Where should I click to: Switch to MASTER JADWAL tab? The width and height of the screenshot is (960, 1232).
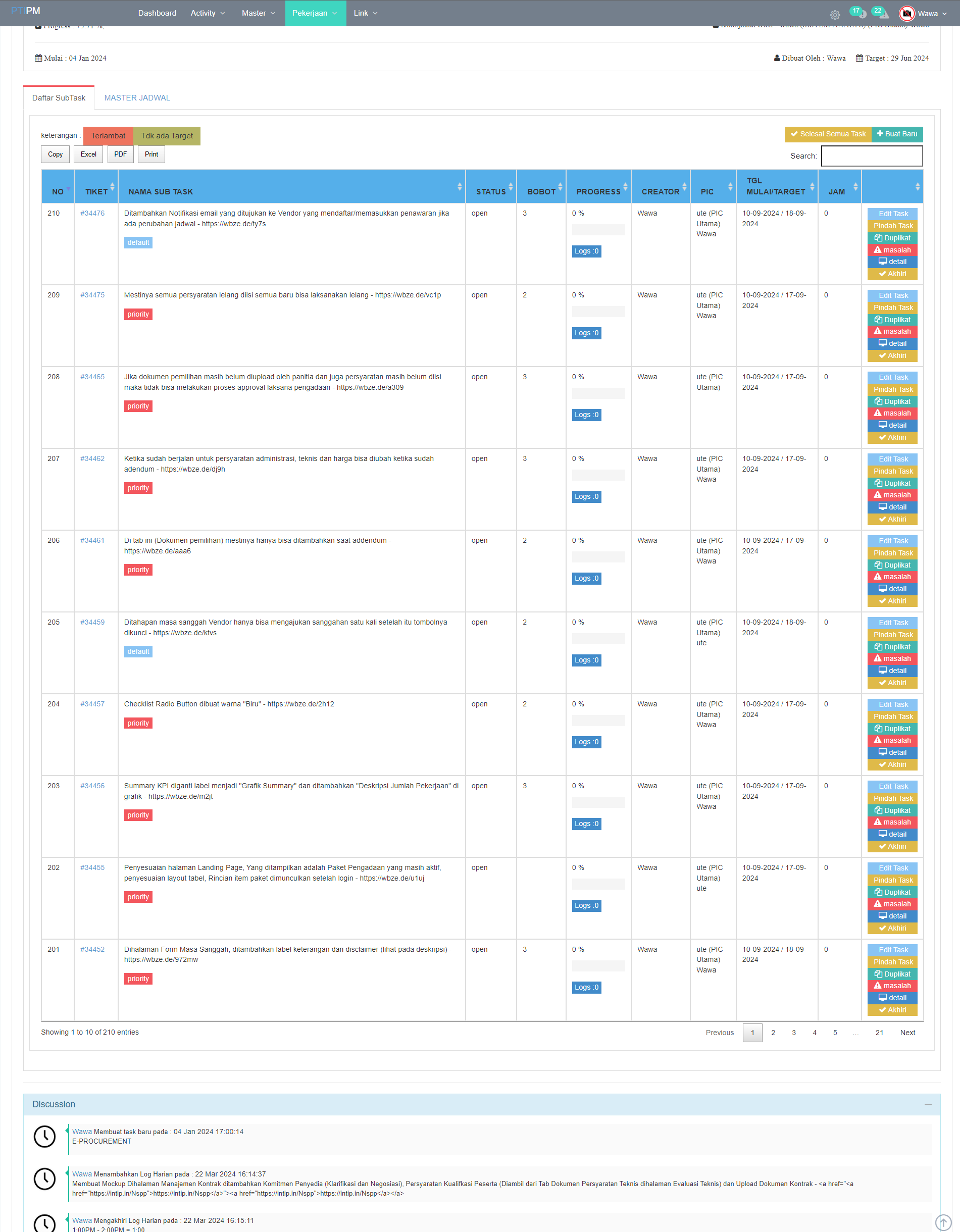coord(137,97)
